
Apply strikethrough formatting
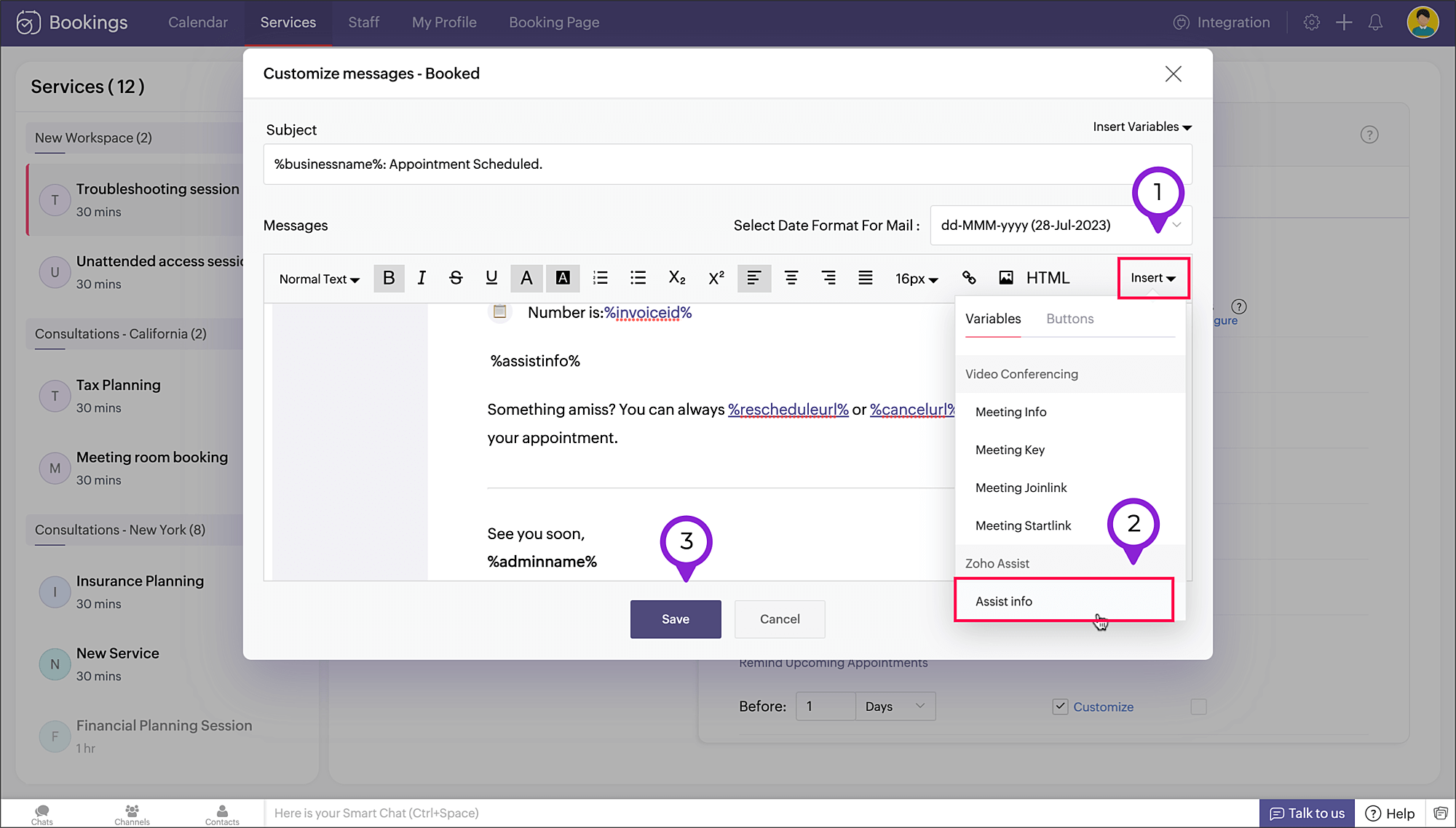coord(456,278)
